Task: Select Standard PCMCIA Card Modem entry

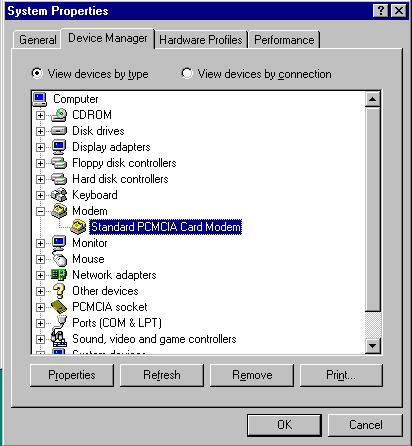Action: pyautogui.click(x=165, y=227)
